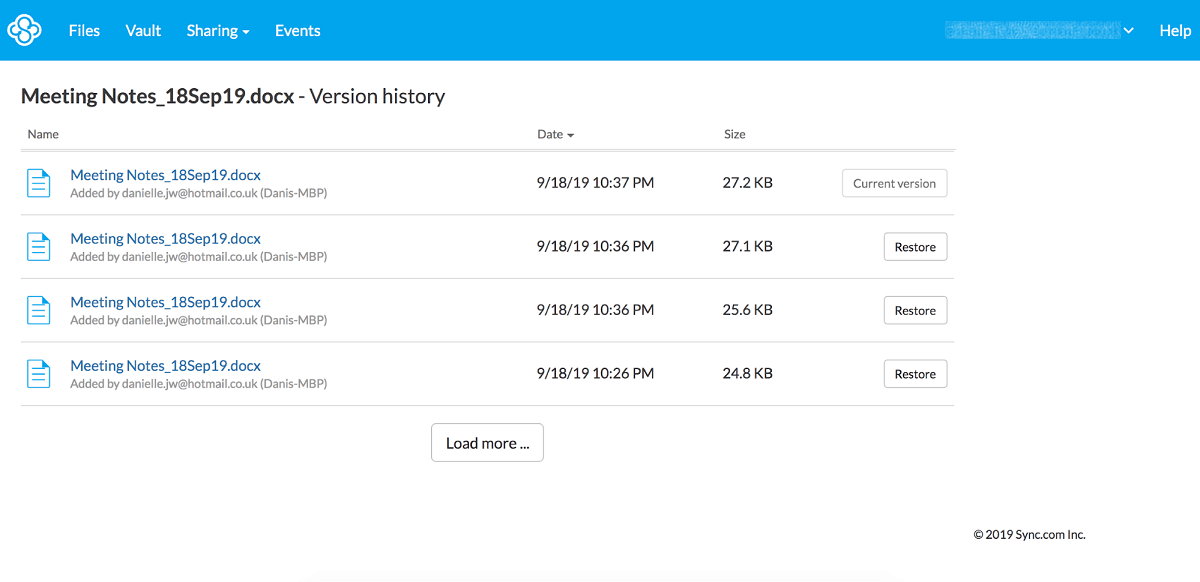Click the 2019 Sync.com Inc. copyright text
The image size is (1200, 582).
point(1029,535)
